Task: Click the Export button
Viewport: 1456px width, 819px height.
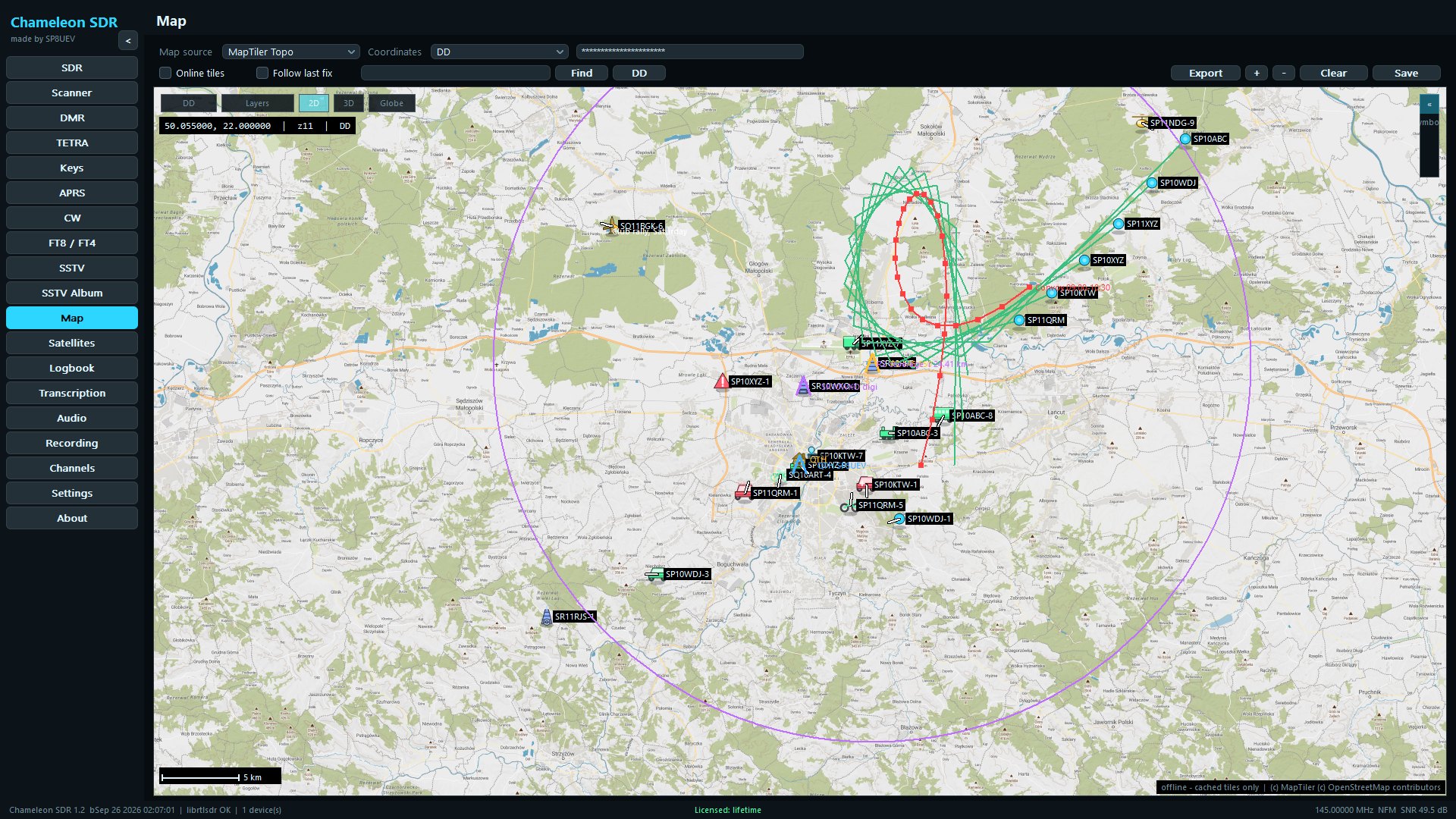Action: [1206, 73]
